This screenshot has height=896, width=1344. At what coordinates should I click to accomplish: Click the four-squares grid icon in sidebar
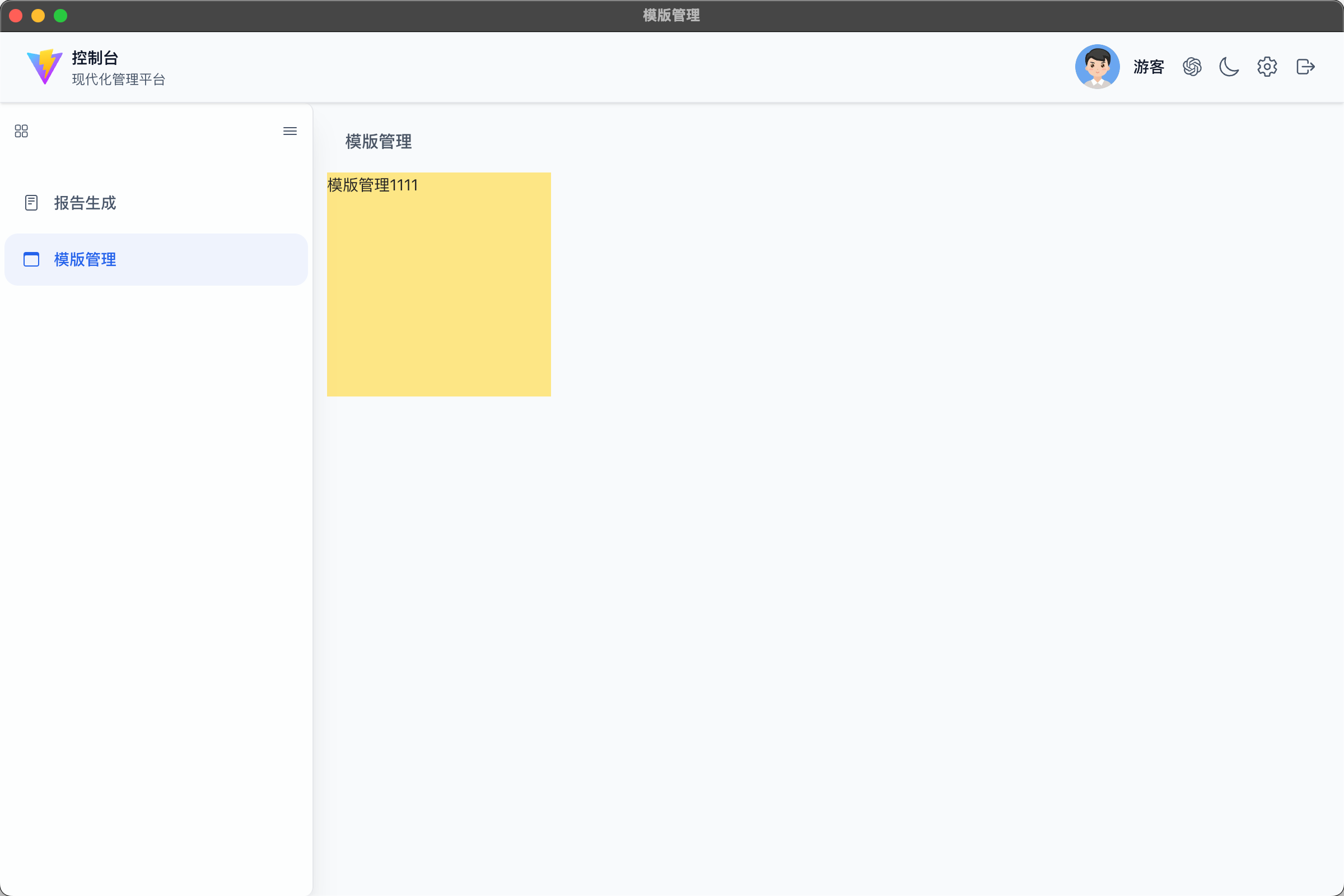(x=21, y=132)
